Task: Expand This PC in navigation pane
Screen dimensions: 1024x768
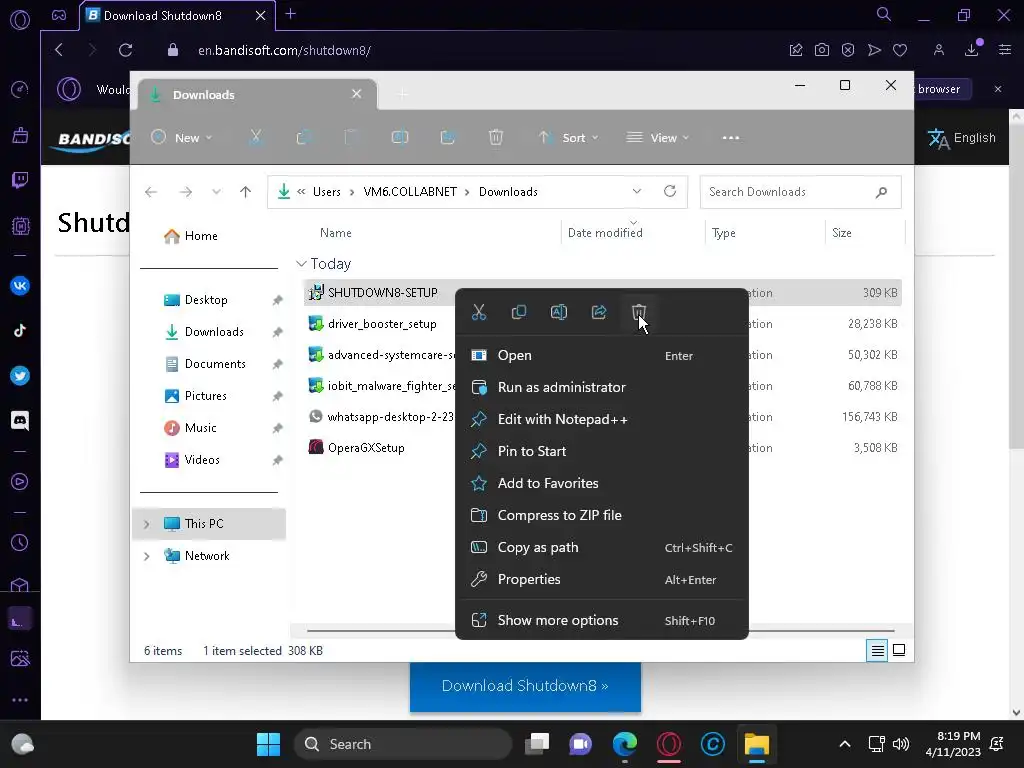Action: point(146,524)
